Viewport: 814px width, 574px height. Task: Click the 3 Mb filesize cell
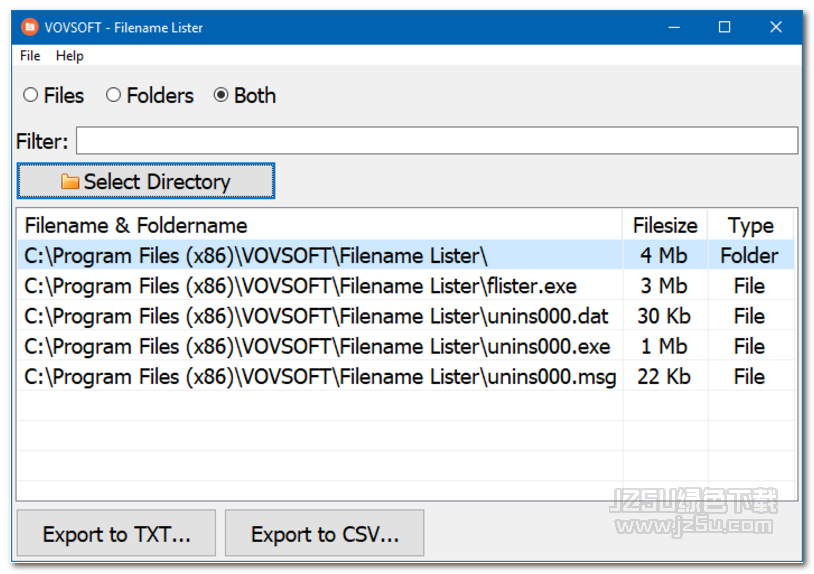point(664,286)
